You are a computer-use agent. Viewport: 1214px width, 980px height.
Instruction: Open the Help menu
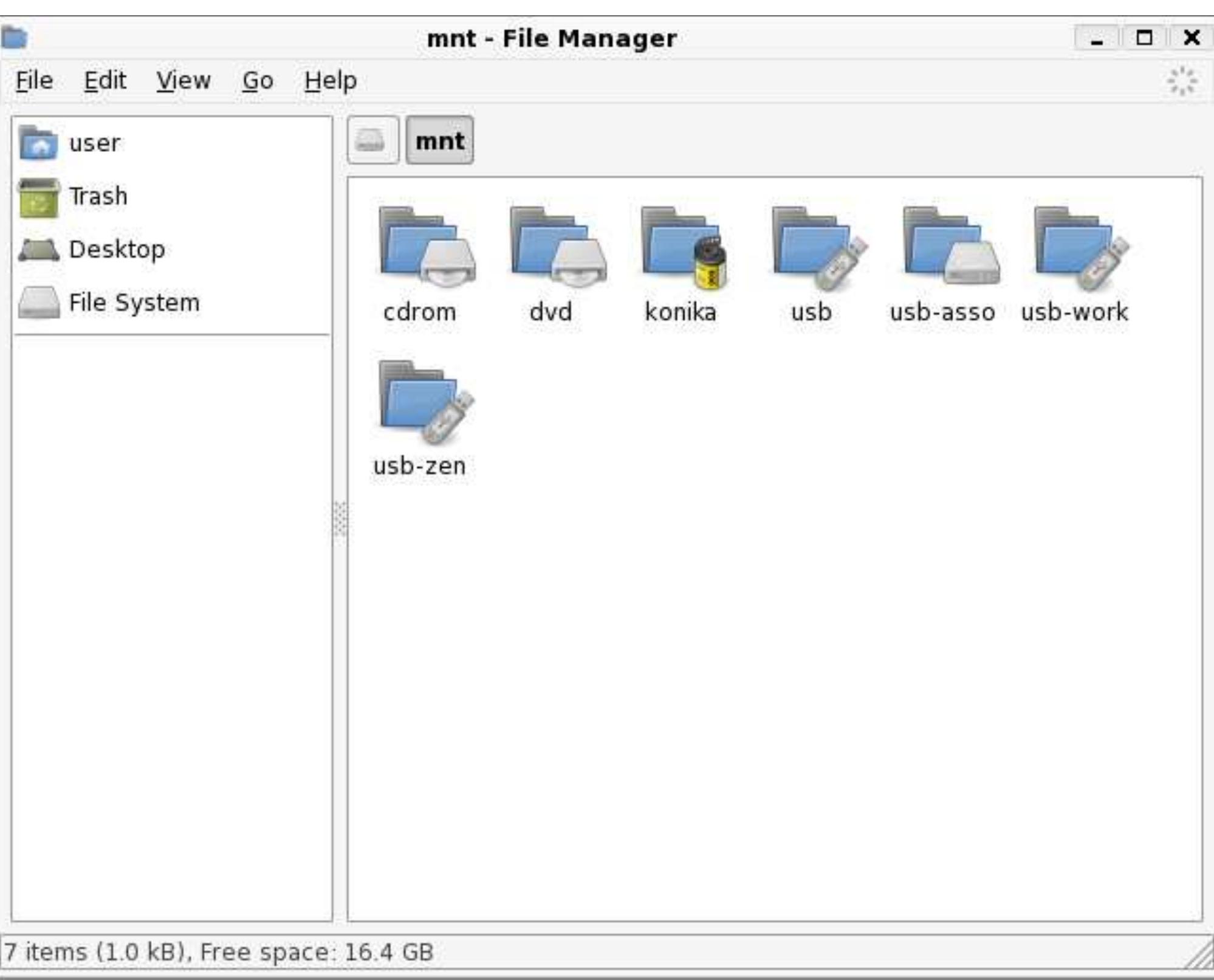click(330, 80)
